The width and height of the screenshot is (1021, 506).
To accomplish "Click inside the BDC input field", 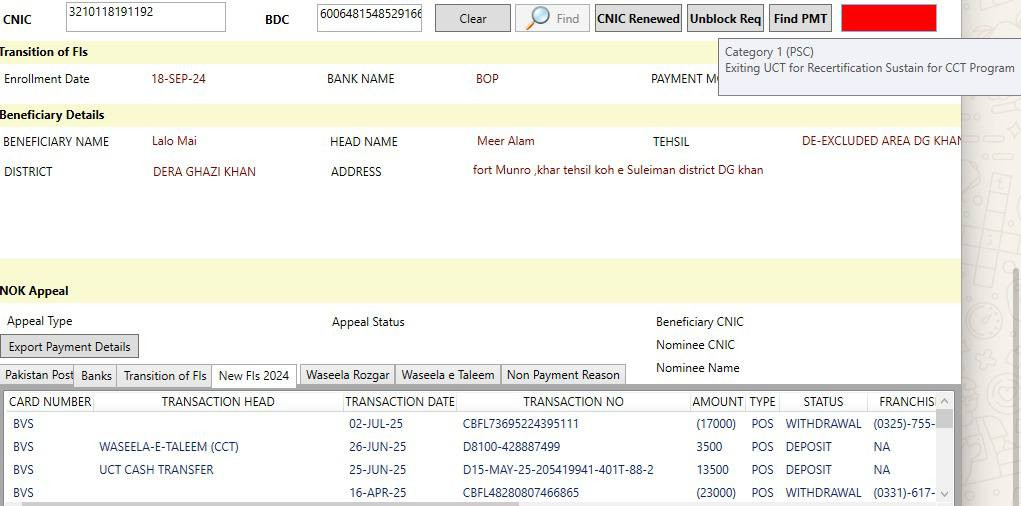I will [369, 16].
